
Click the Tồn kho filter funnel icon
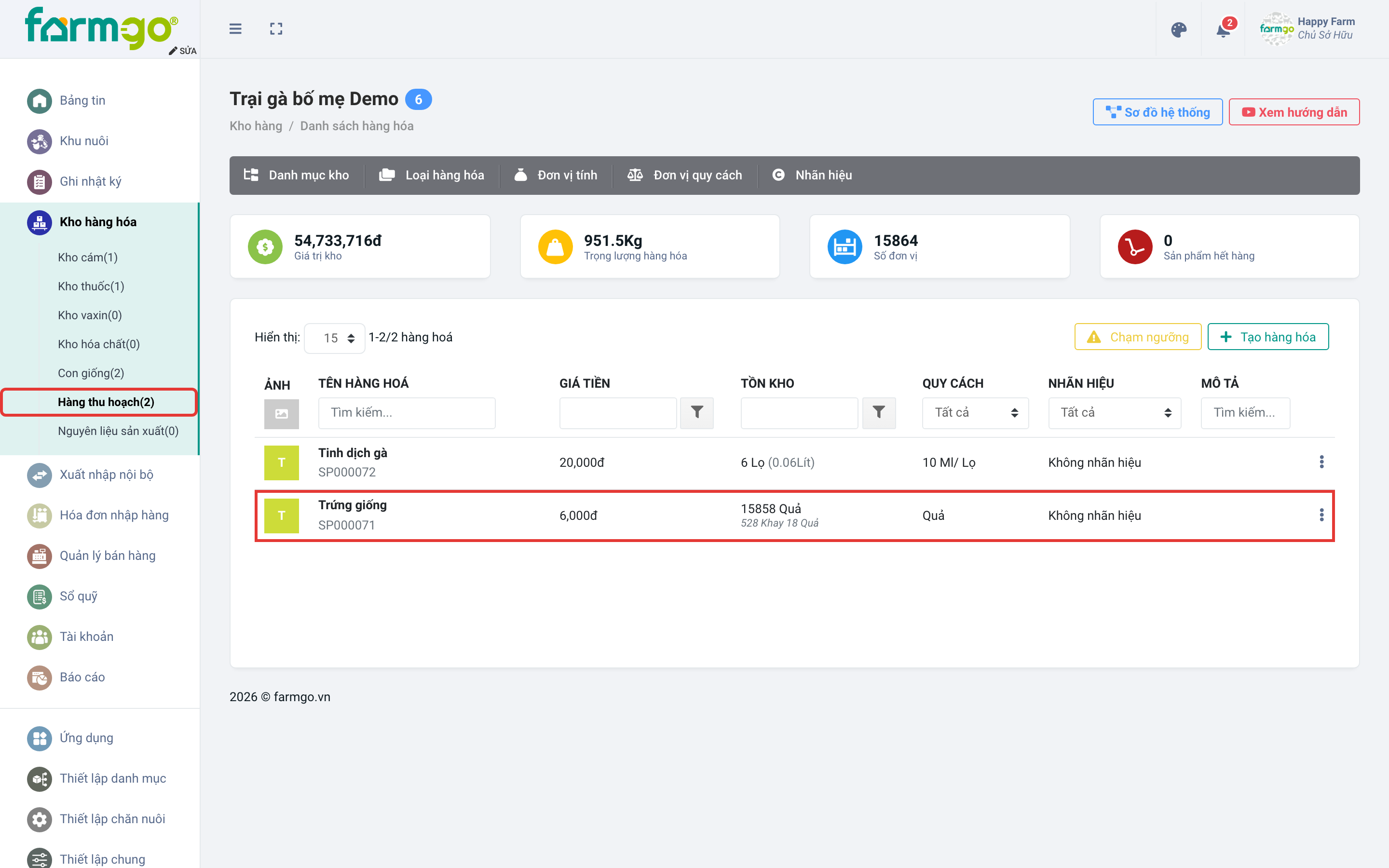878,413
